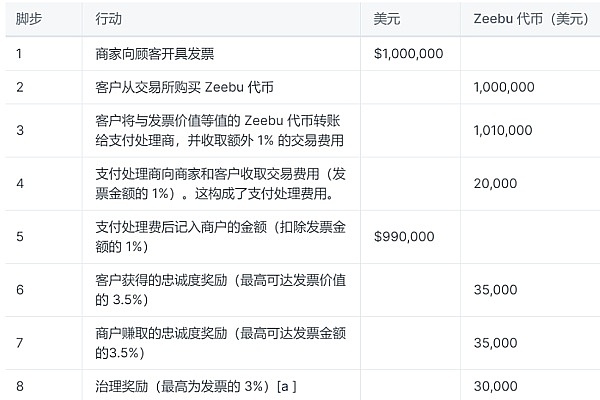Click the step 3 token transfer description
Screen dimensions: 600x400
[x=222, y=131]
